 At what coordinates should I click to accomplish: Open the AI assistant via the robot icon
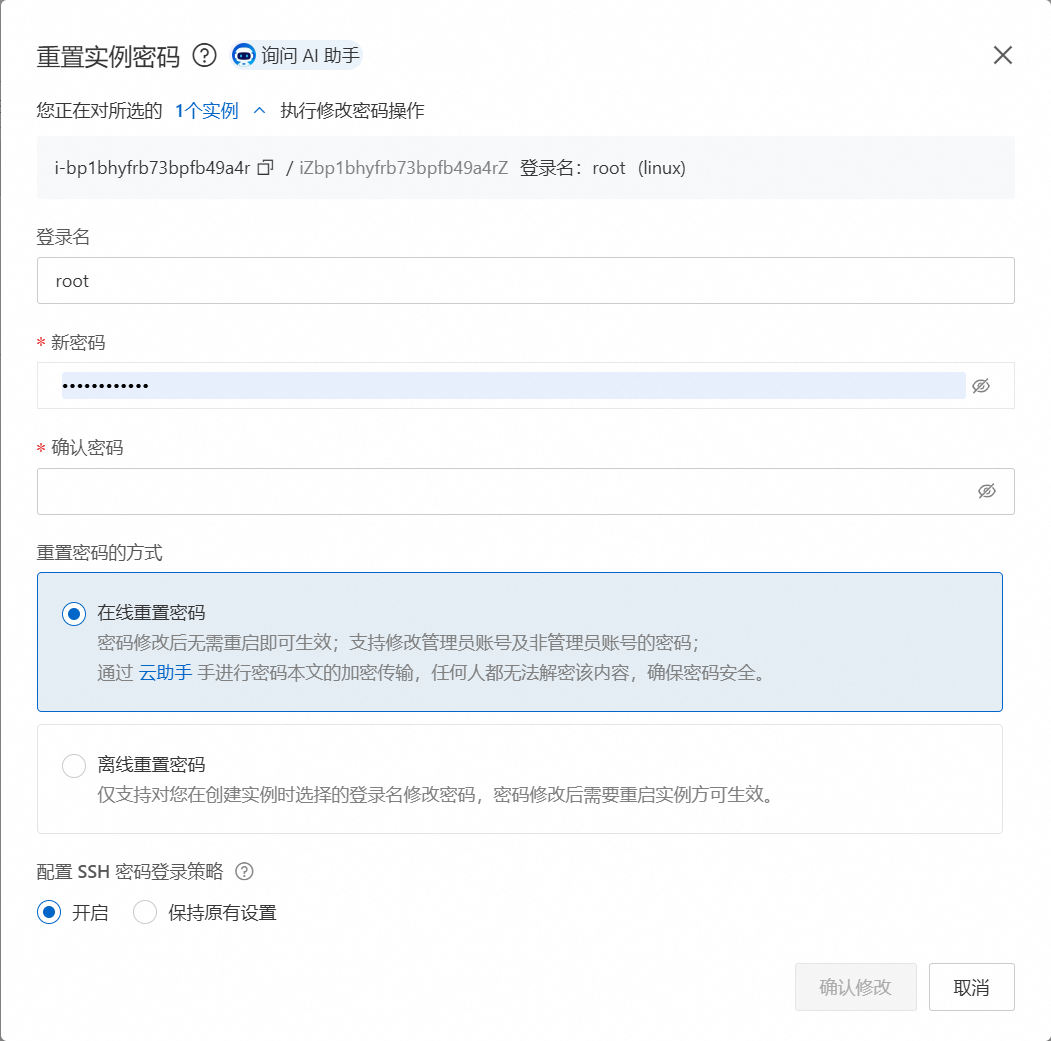coord(243,56)
